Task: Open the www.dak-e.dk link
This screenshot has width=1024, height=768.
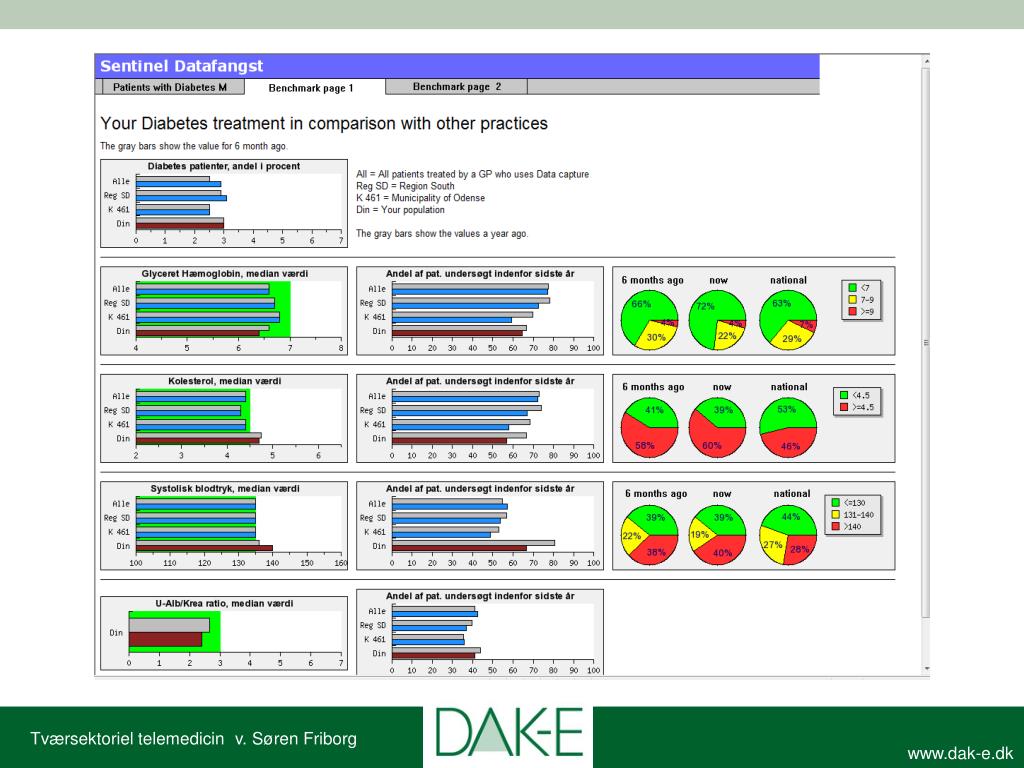Action: pos(960,754)
